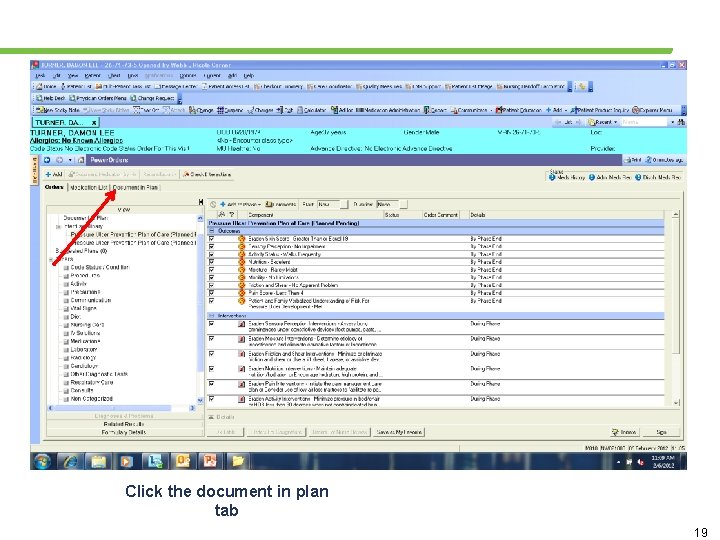Click the Save as My Favorite button
The width and height of the screenshot is (720, 540).
[x=399, y=432]
